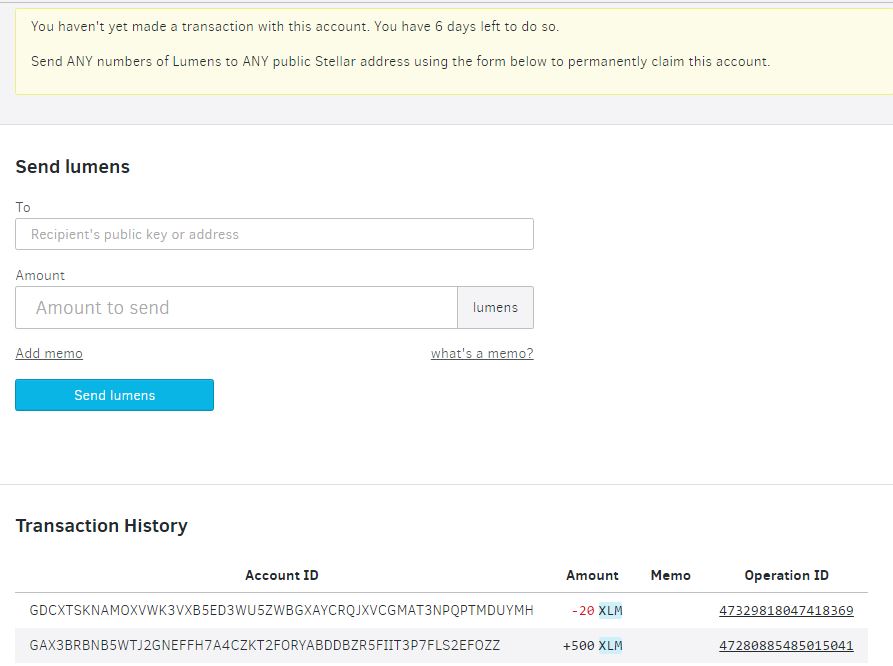This screenshot has width=893, height=666.
Task: Click the -20 transaction amount
Action: 582,611
